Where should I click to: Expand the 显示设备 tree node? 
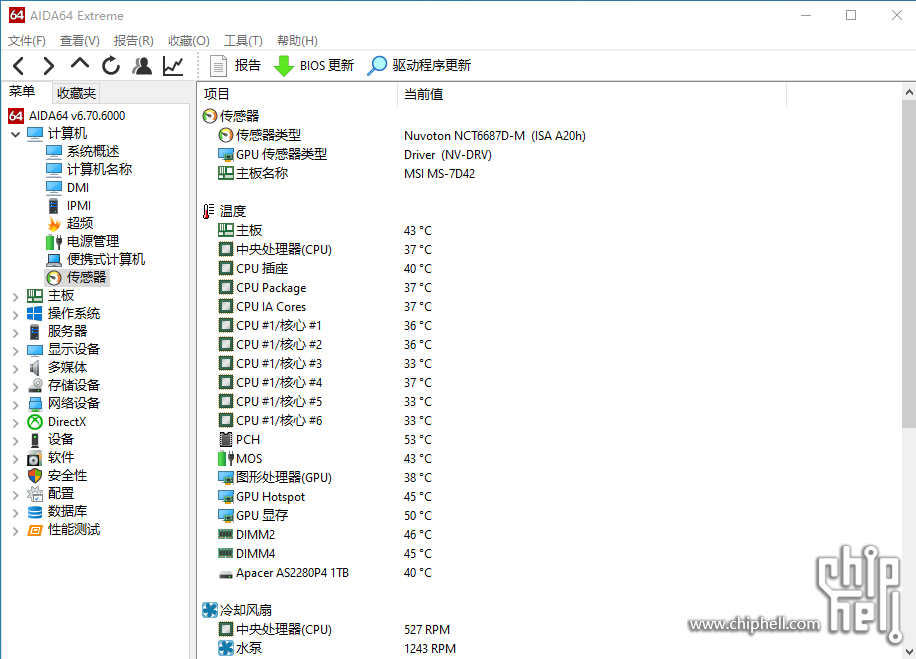click(16, 351)
